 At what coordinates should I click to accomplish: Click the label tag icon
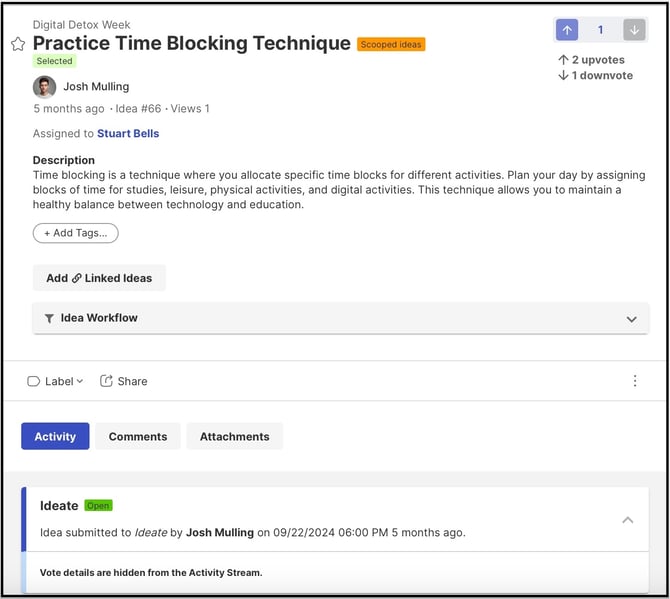coord(33,381)
